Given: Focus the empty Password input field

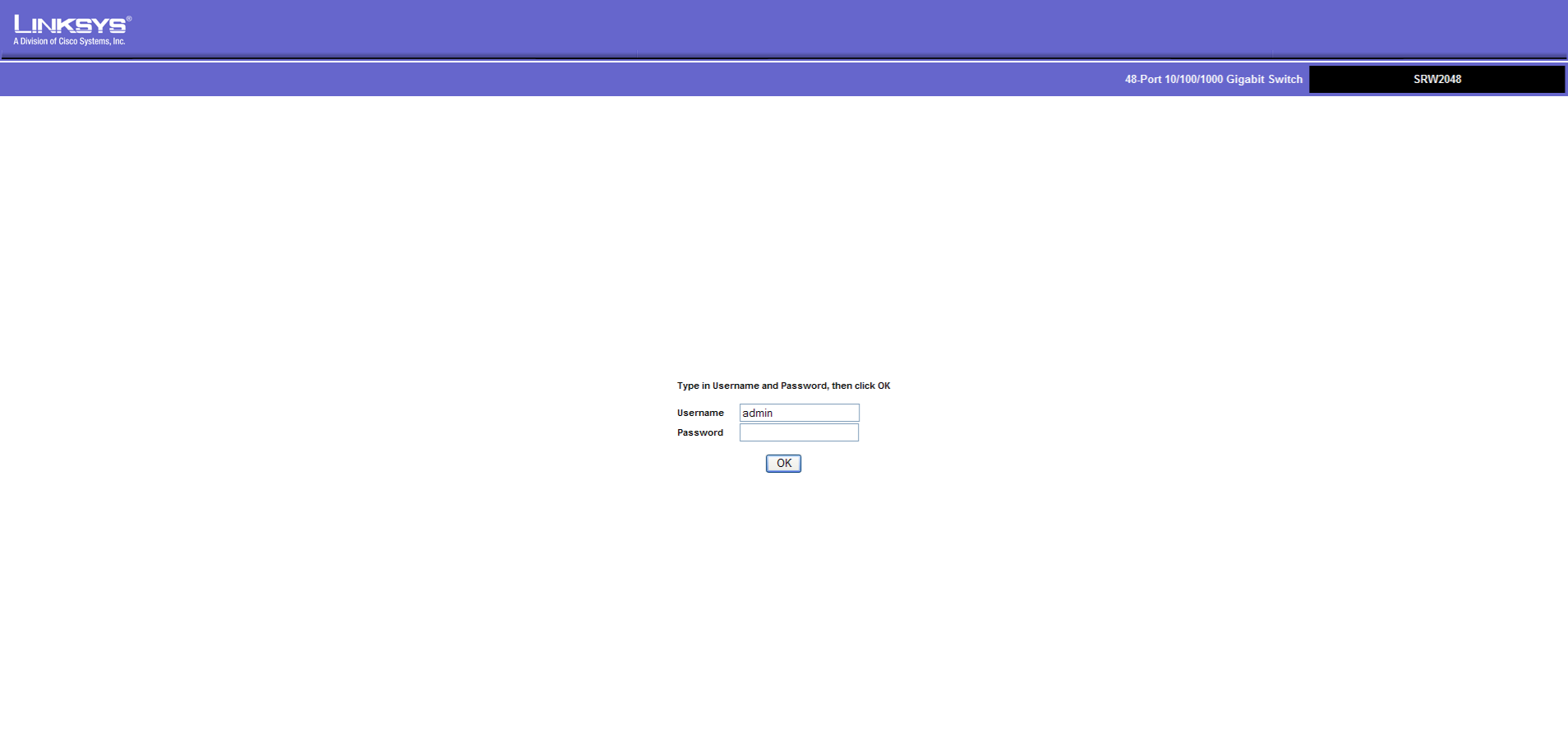Looking at the screenshot, I should pyautogui.click(x=799, y=432).
